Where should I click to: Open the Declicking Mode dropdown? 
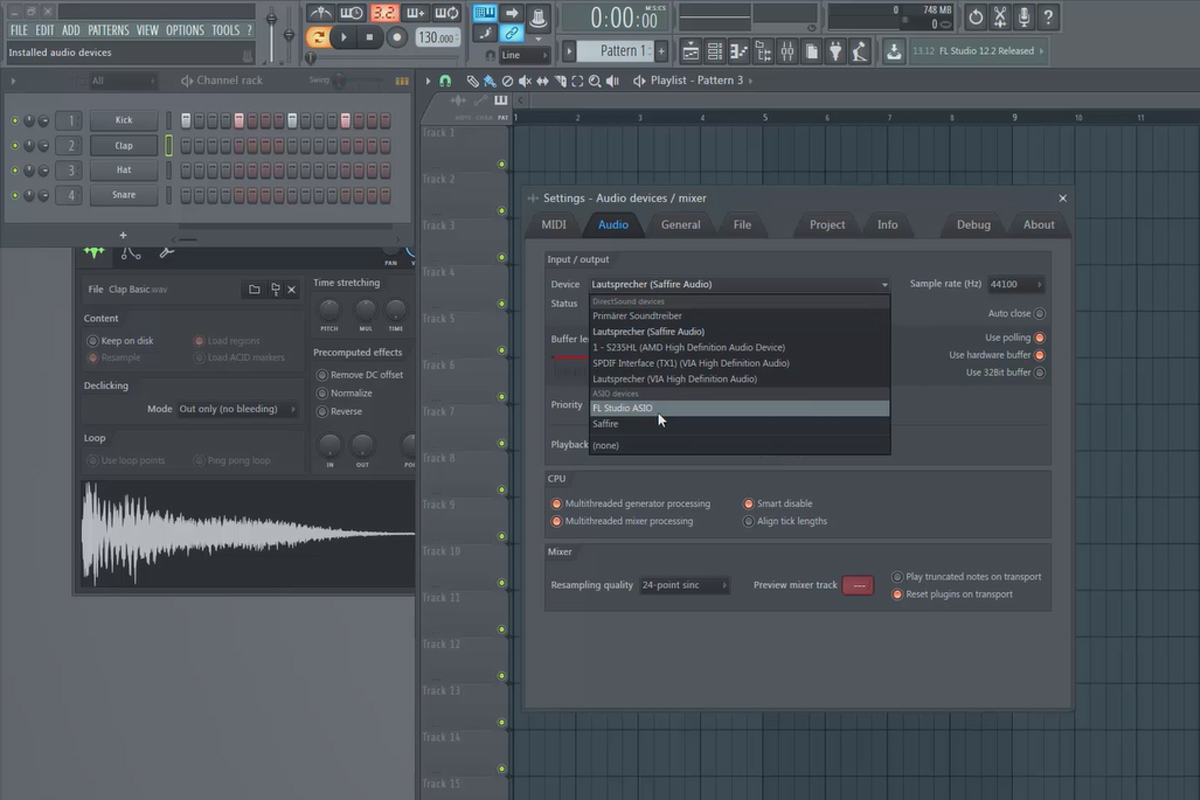click(237, 409)
